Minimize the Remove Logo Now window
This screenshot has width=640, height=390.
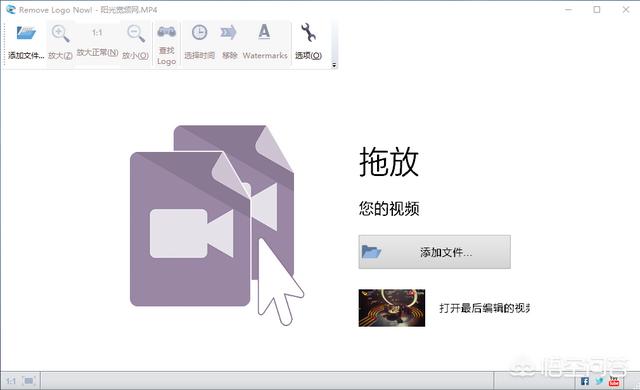pos(569,9)
